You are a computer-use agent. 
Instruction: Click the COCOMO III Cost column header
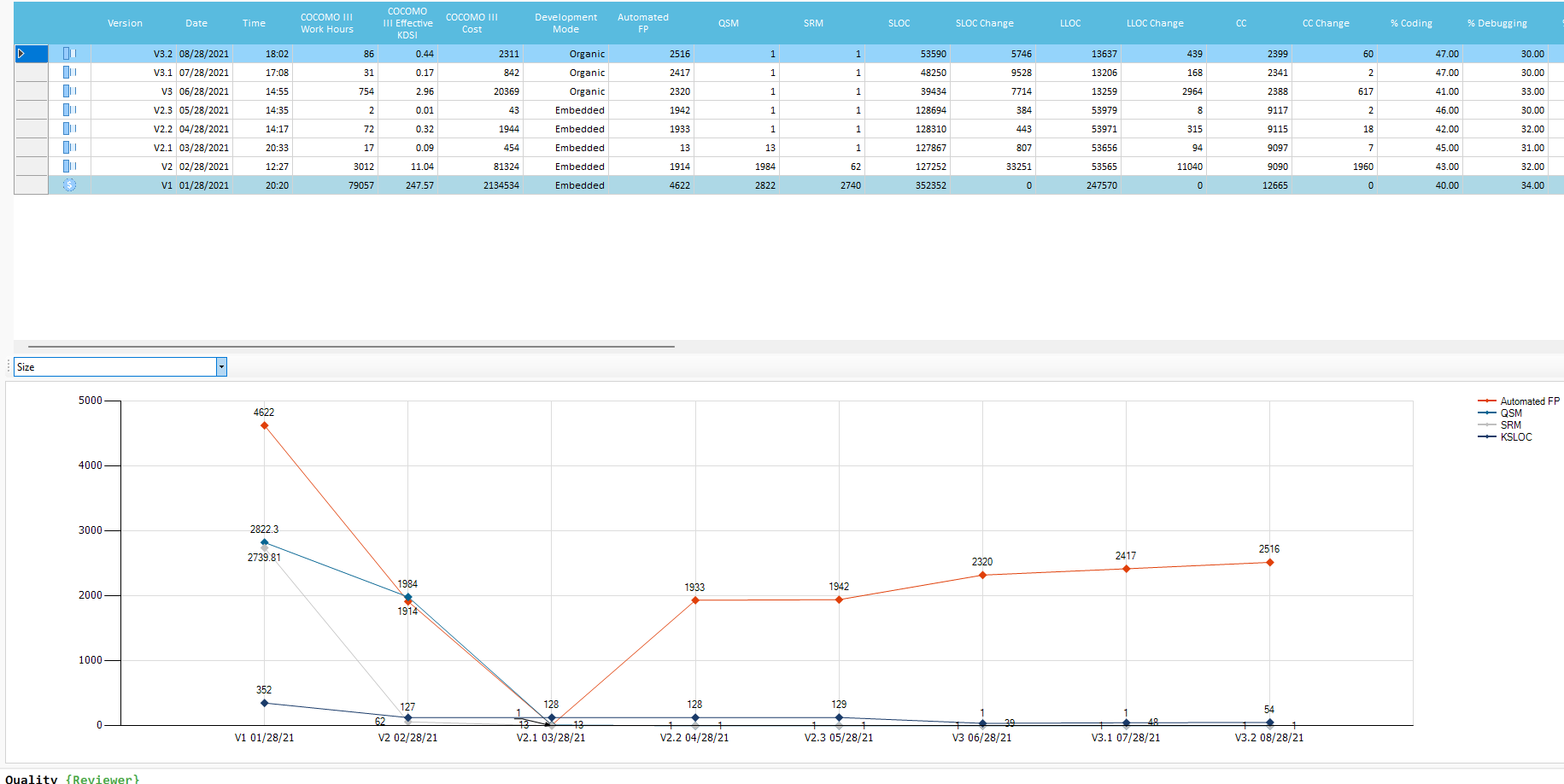coord(472,23)
